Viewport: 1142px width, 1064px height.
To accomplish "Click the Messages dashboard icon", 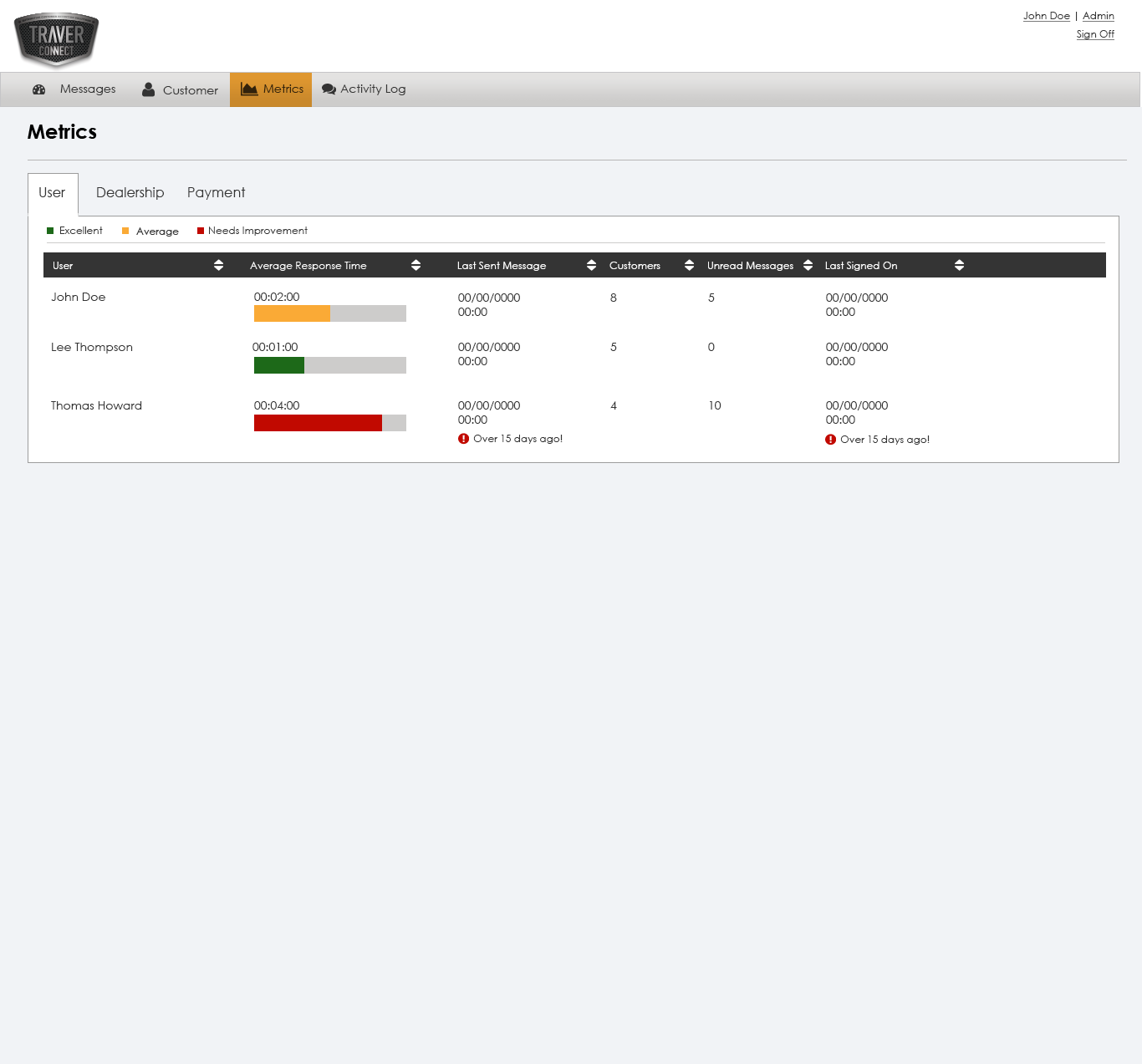I will pos(38,89).
